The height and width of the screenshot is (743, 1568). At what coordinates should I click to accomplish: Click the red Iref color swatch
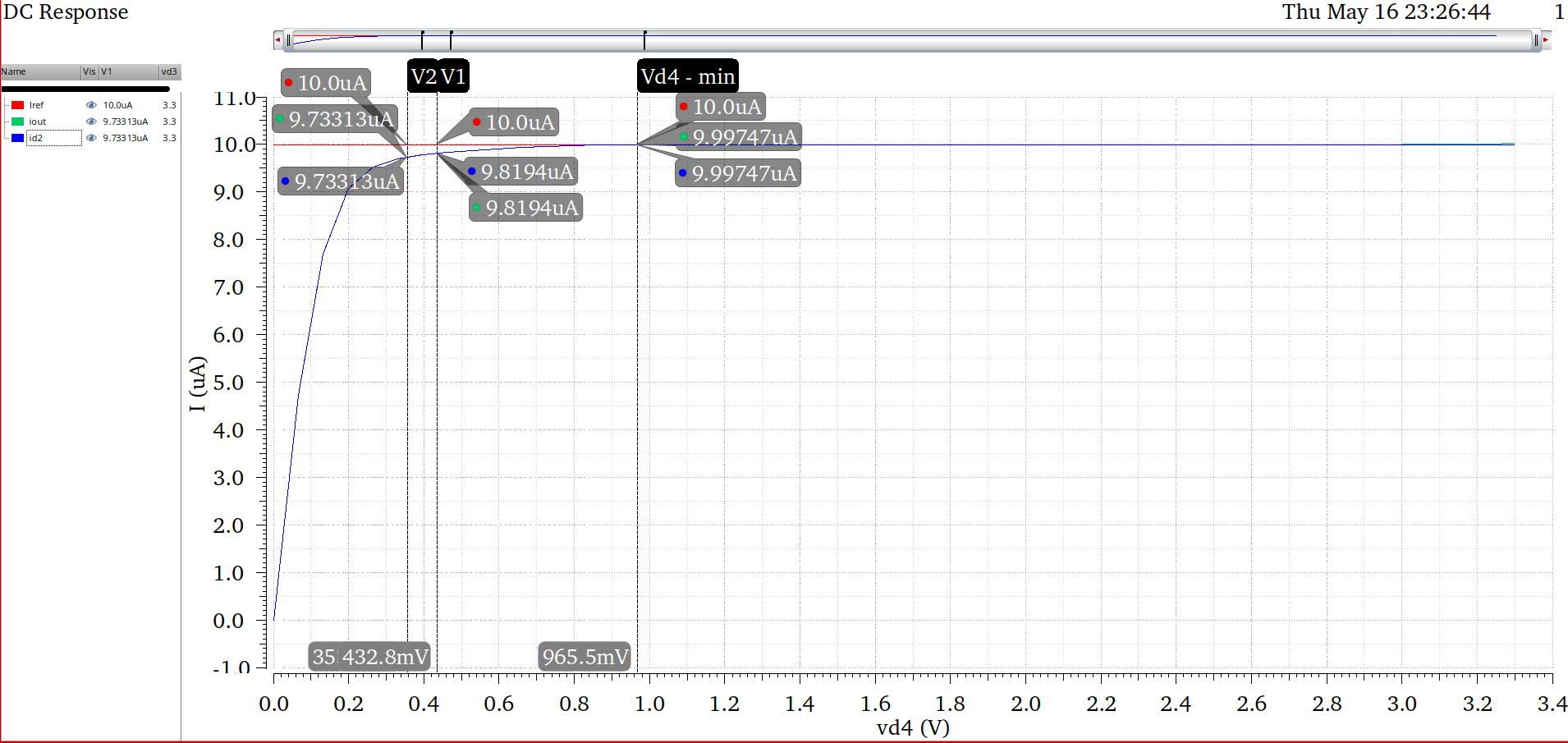(17, 105)
